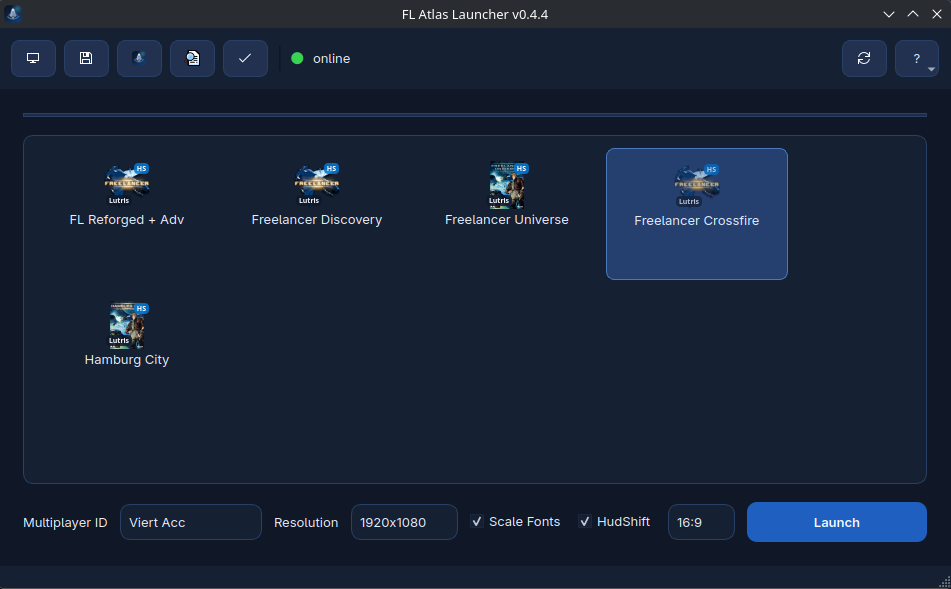This screenshot has width=951, height=589.
Task: Click the green online status indicator
Action: 297,58
